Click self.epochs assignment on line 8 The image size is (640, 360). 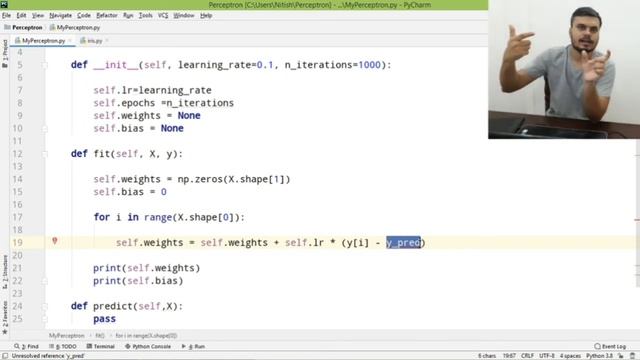pos(163,103)
